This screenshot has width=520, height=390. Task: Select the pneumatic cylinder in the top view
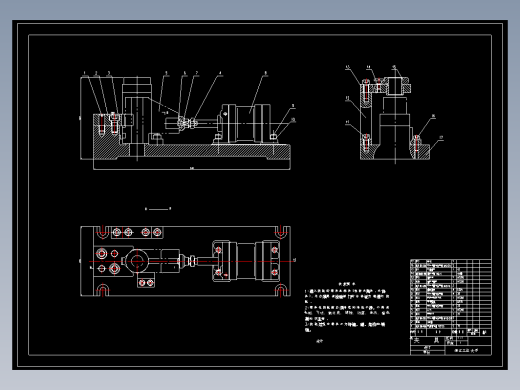[x=246, y=261]
